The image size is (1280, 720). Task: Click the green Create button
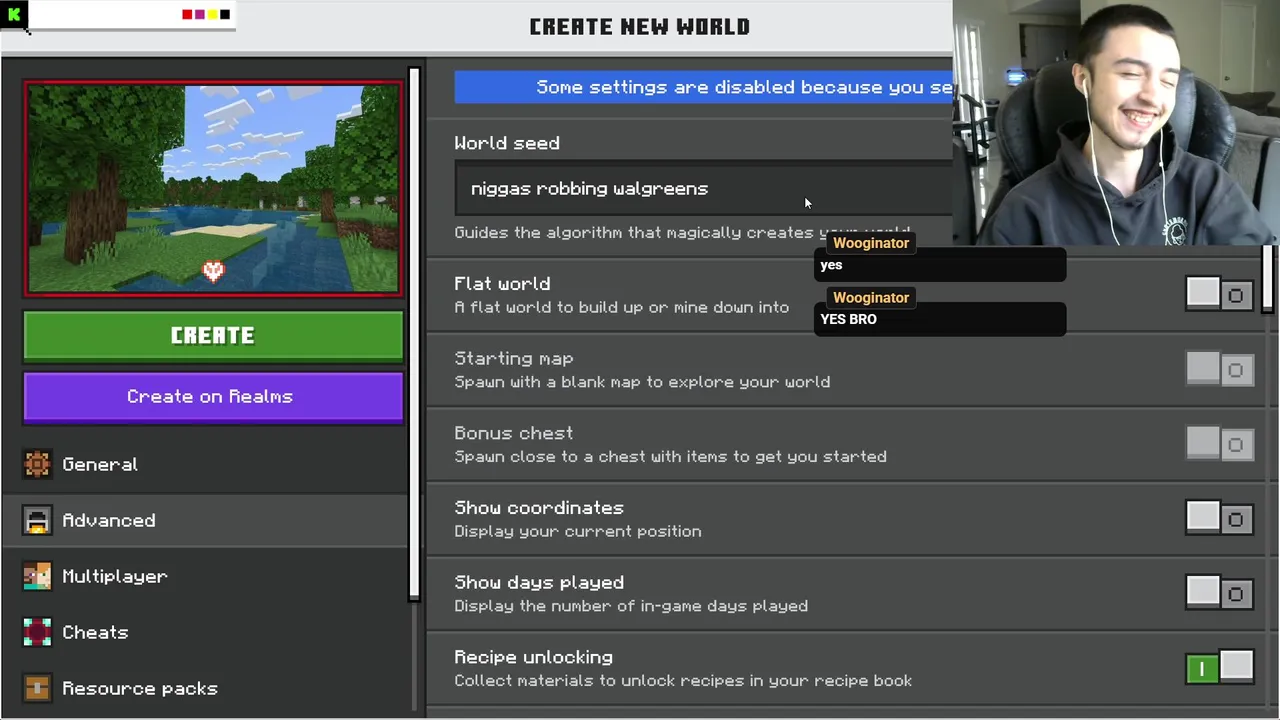(x=213, y=336)
